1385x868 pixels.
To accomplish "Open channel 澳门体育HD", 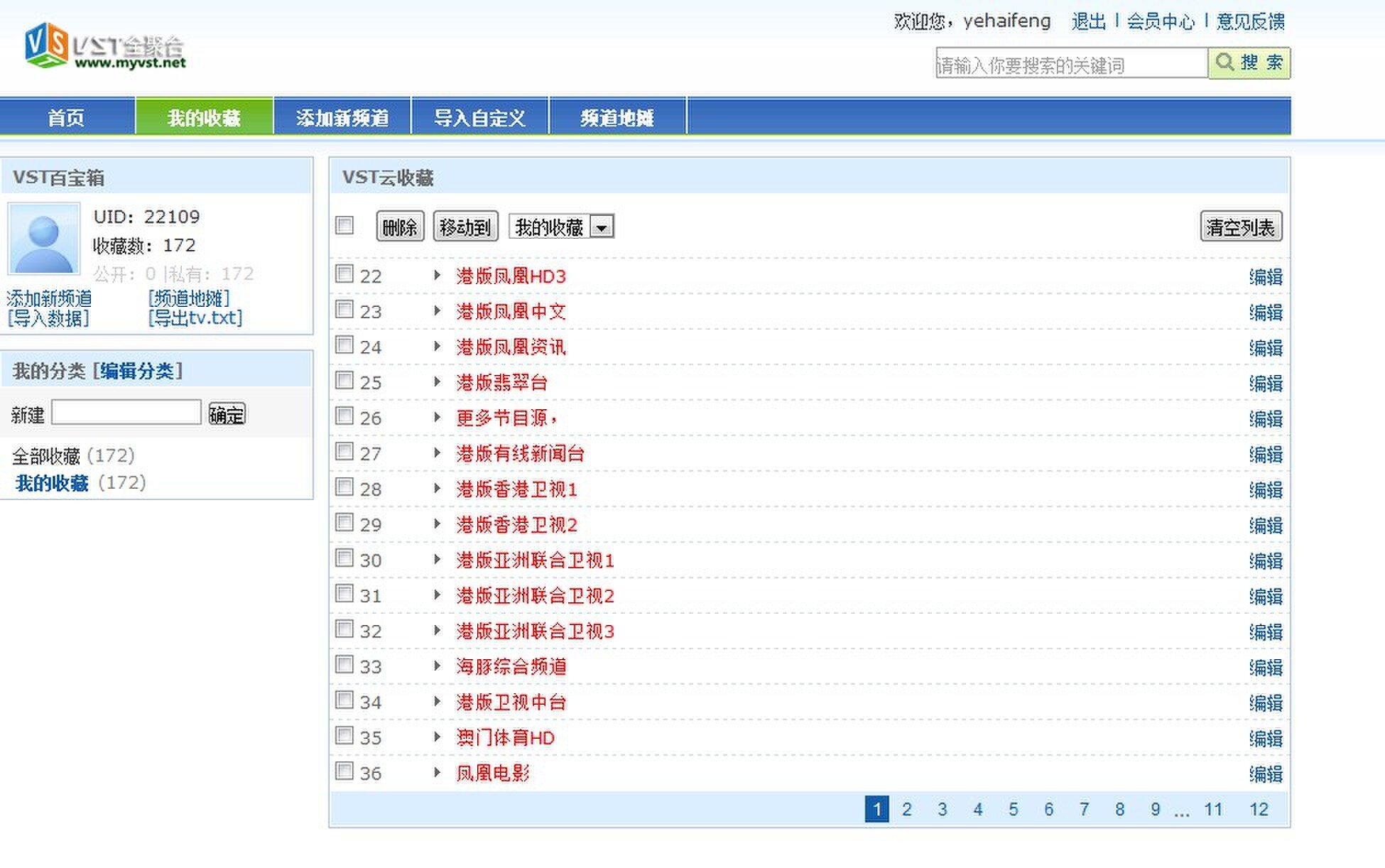I will 505,738.
